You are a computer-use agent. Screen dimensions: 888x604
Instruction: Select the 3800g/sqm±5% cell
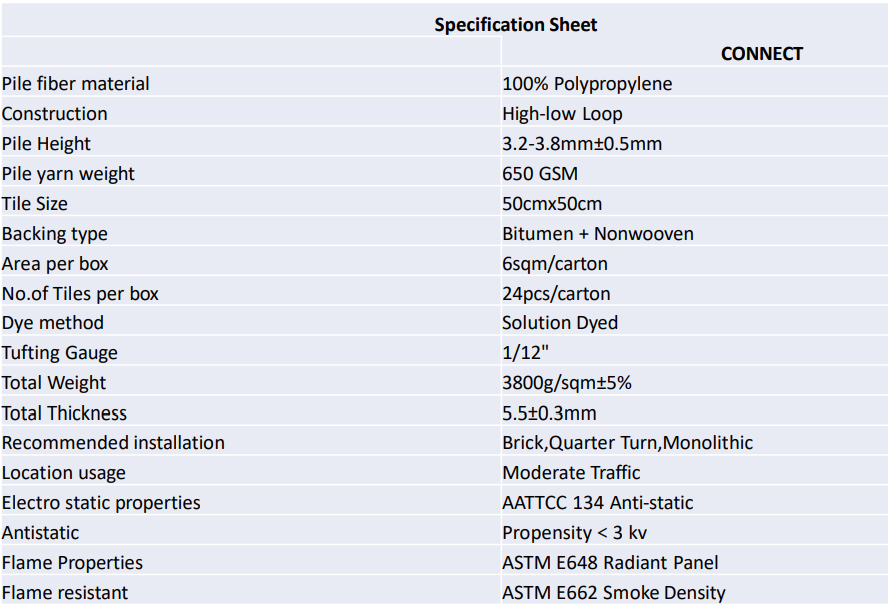(567, 383)
